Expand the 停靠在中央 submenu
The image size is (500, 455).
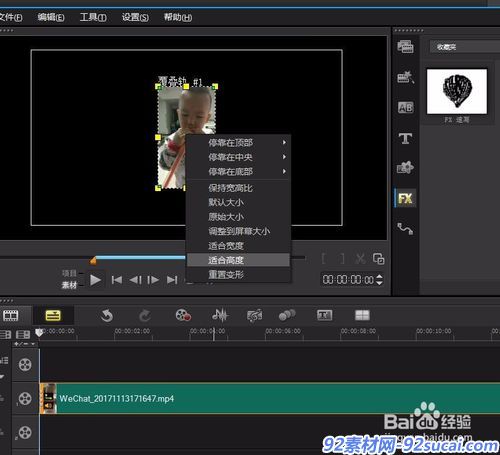click(x=238, y=157)
